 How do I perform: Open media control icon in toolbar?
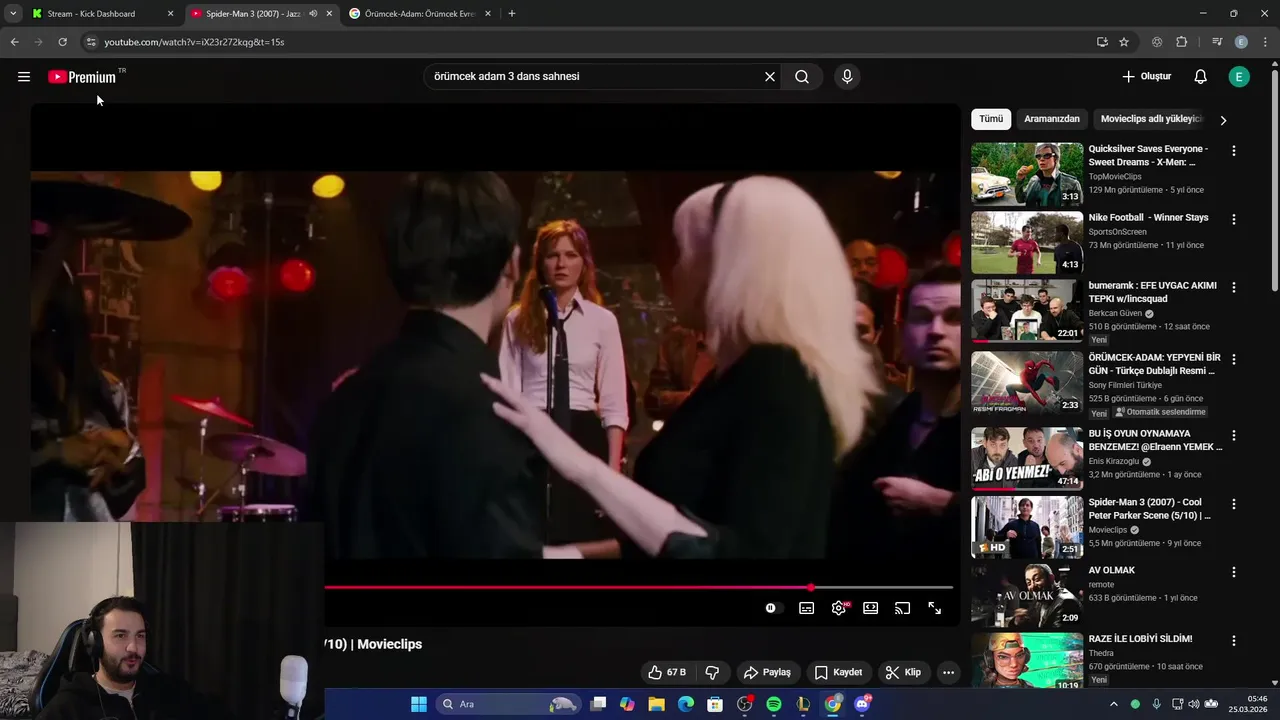point(1217,42)
